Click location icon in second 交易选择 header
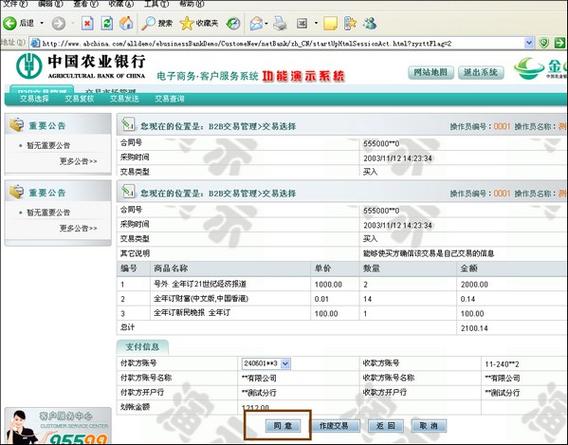This screenshot has height=445, width=568. tap(128, 191)
